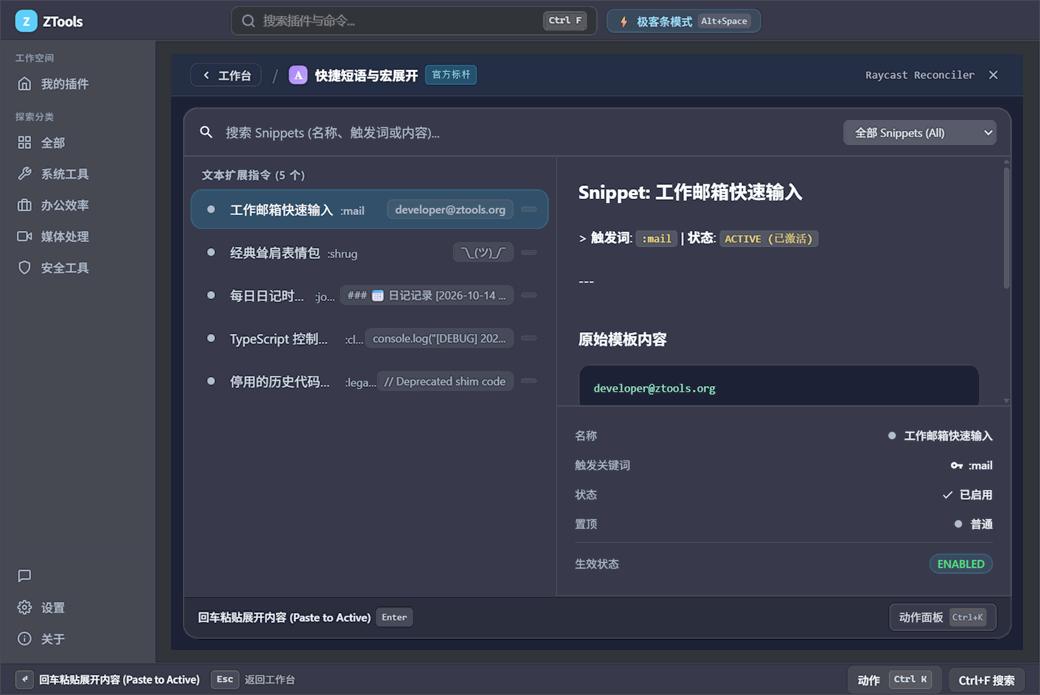
Task: Open the 设置 gear icon
Action: point(25,607)
